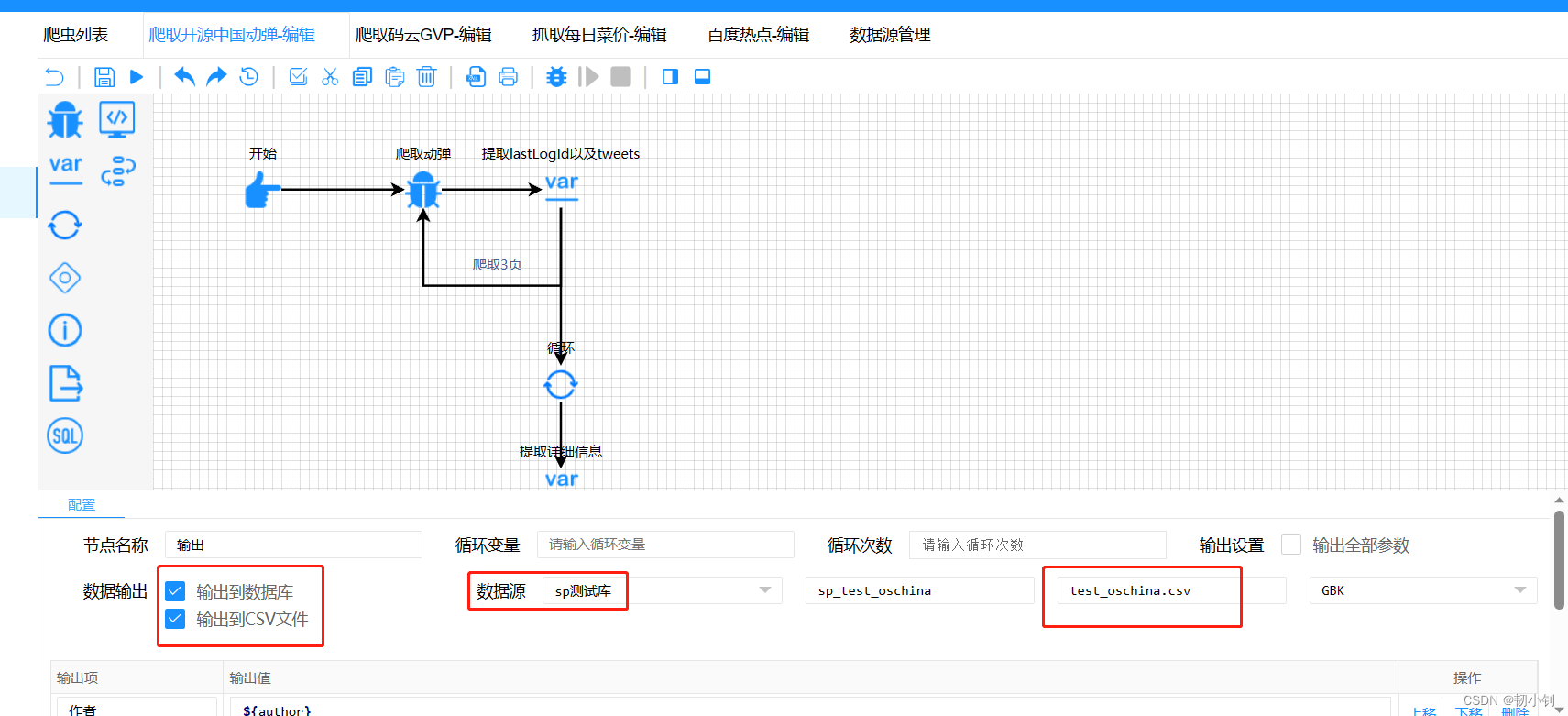Click the sp_test_oschina table name field
The height and width of the screenshot is (716, 1568).
pyautogui.click(x=920, y=590)
